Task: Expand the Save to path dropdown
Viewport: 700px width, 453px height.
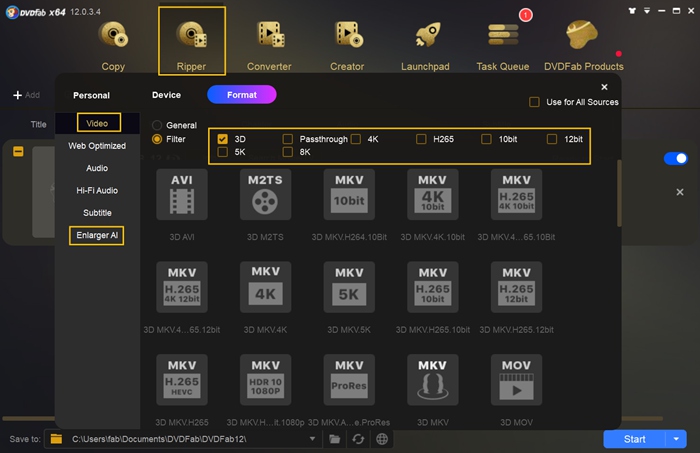Action: [x=312, y=439]
